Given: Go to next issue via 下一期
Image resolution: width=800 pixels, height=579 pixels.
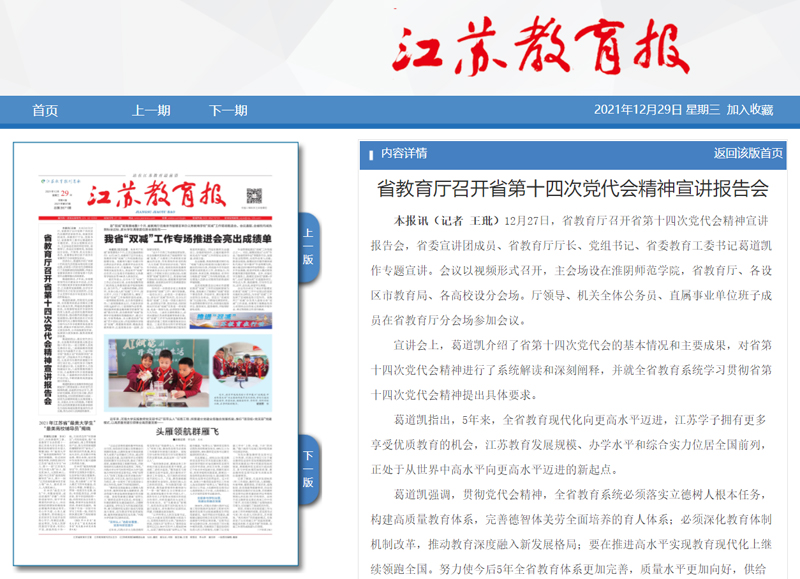Looking at the screenshot, I should tap(228, 110).
